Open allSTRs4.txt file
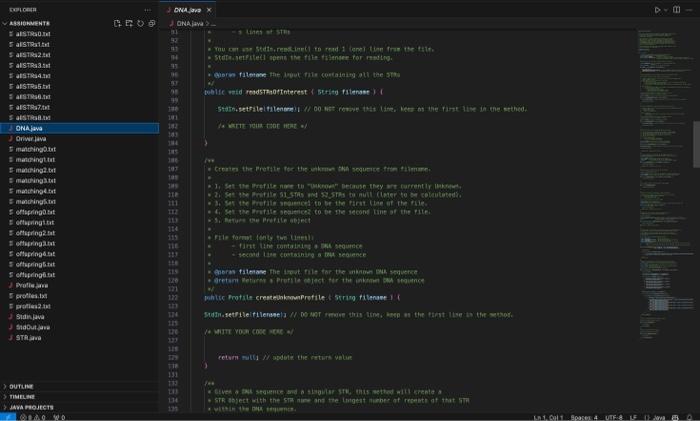This screenshot has width=700, height=421. pos(33,76)
